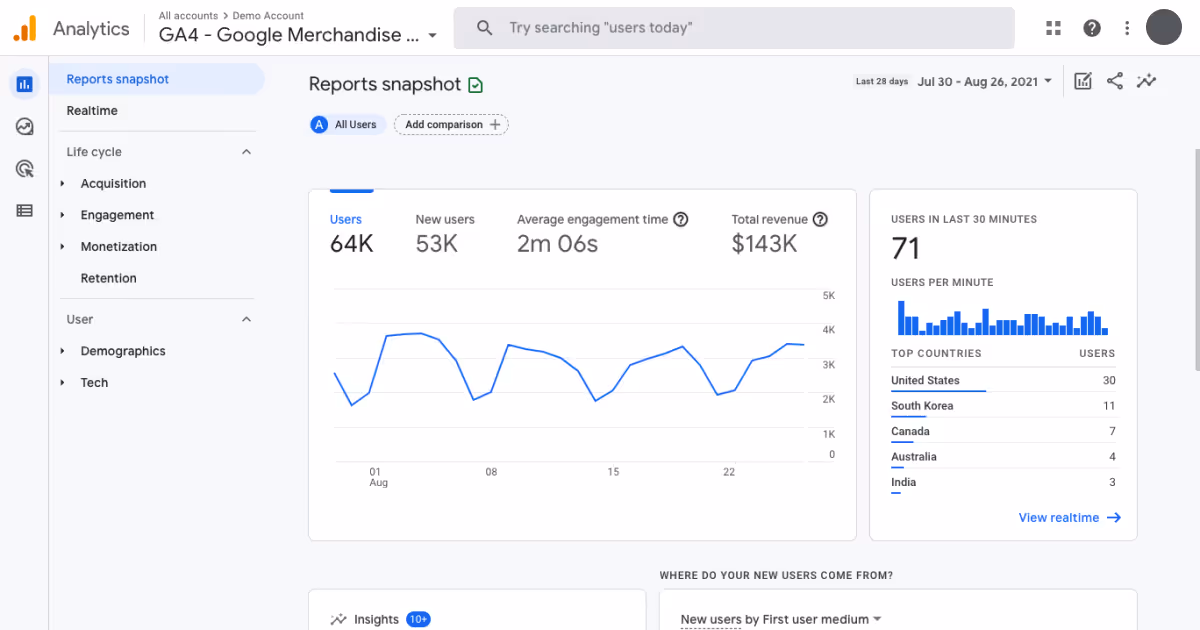Image resolution: width=1200 pixels, height=630 pixels.
Task: Click the All accounts breadcrumb
Action: coord(188,16)
